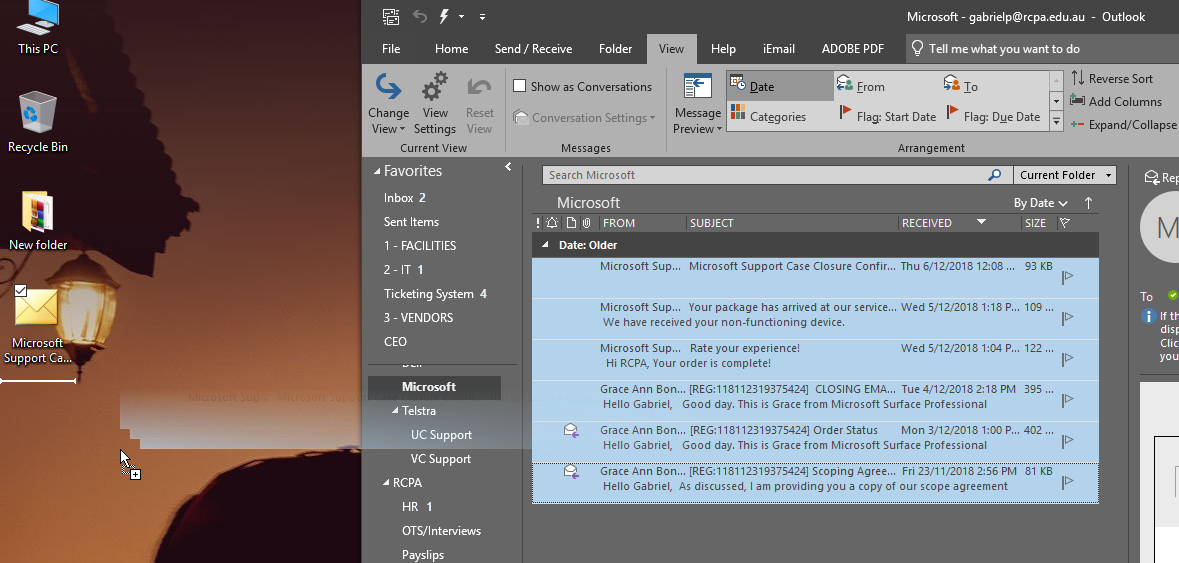
Task: Sort by the importance column header
Action: click(x=538, y=222)
